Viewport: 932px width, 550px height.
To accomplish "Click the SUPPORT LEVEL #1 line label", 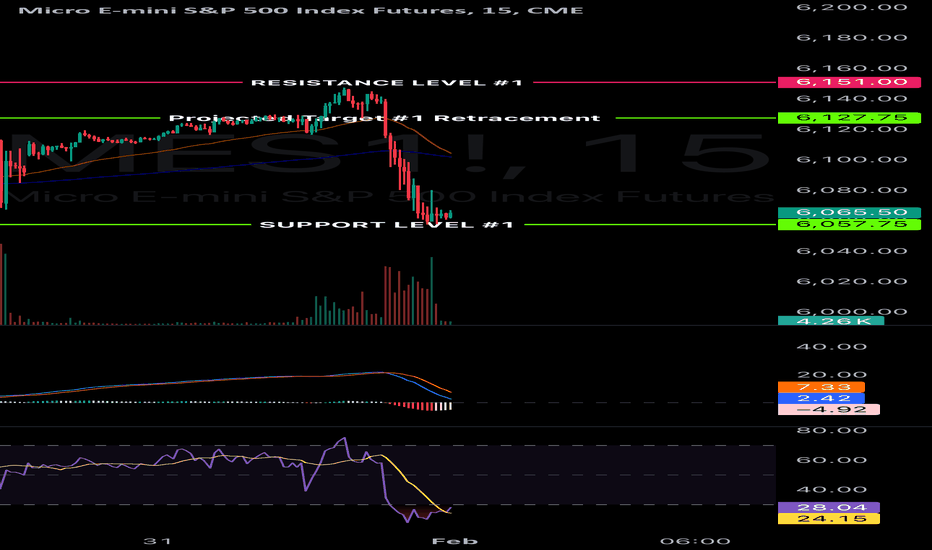I will click(387, 225).
